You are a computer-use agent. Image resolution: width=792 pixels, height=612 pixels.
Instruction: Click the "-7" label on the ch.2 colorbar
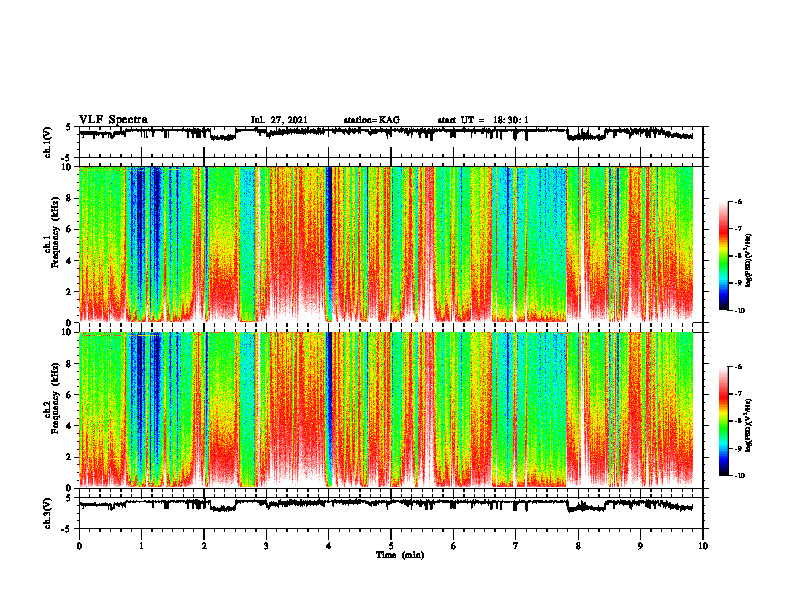[x=738, y=394]
